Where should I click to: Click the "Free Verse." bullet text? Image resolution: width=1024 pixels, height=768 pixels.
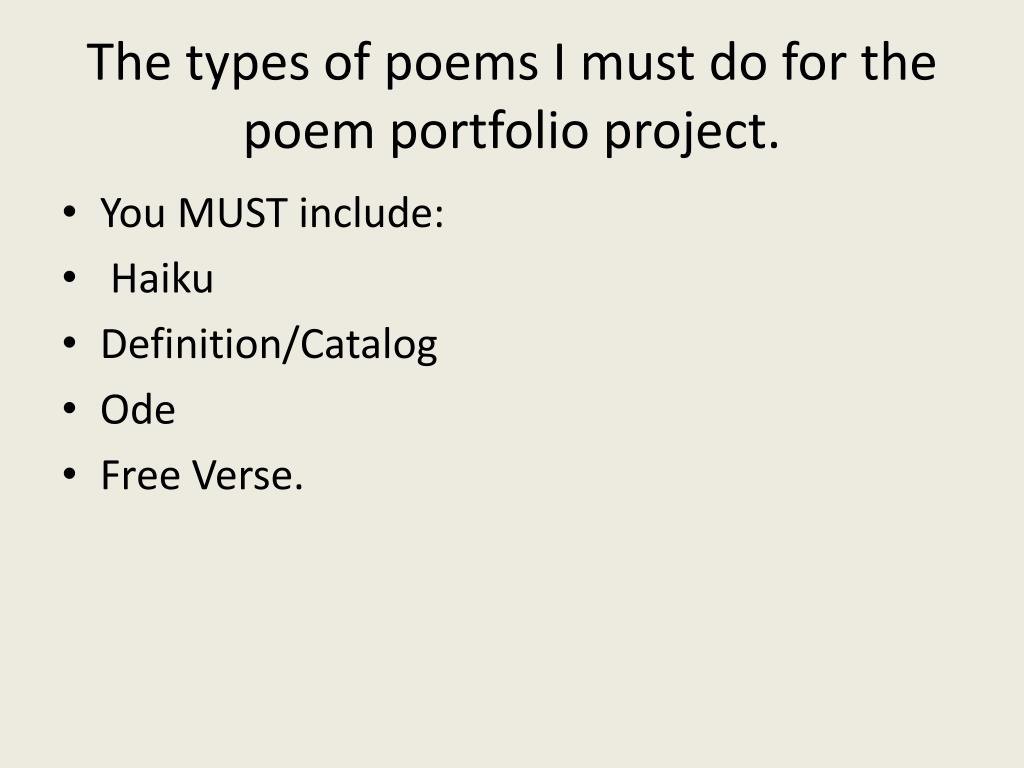point(202,475)
